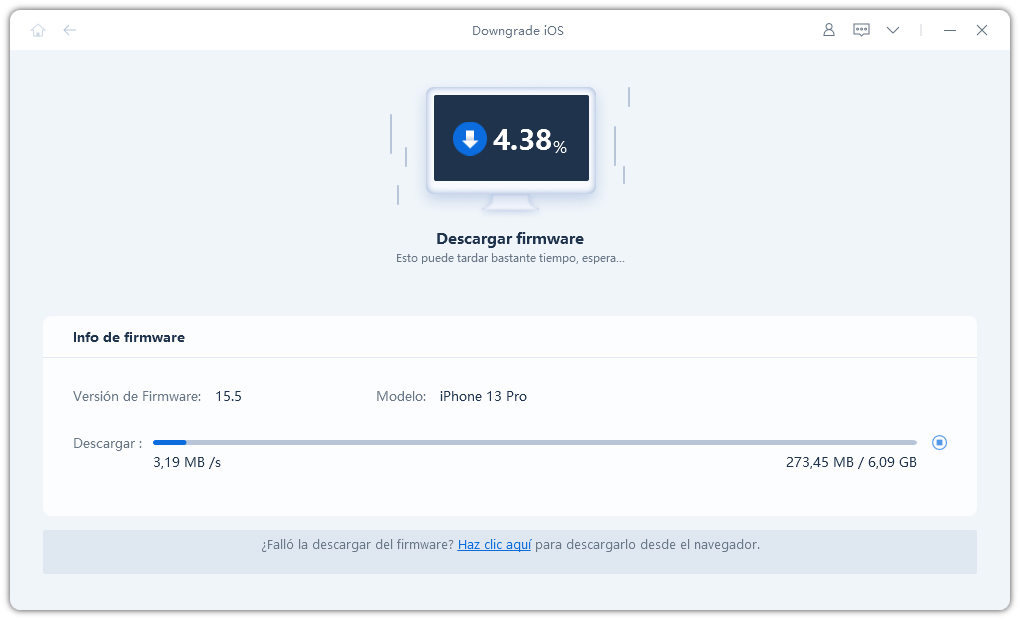Click the firmware version value 15.5
The height and width of the screenshot is (620, 1020).
click(x=228, y=396)
